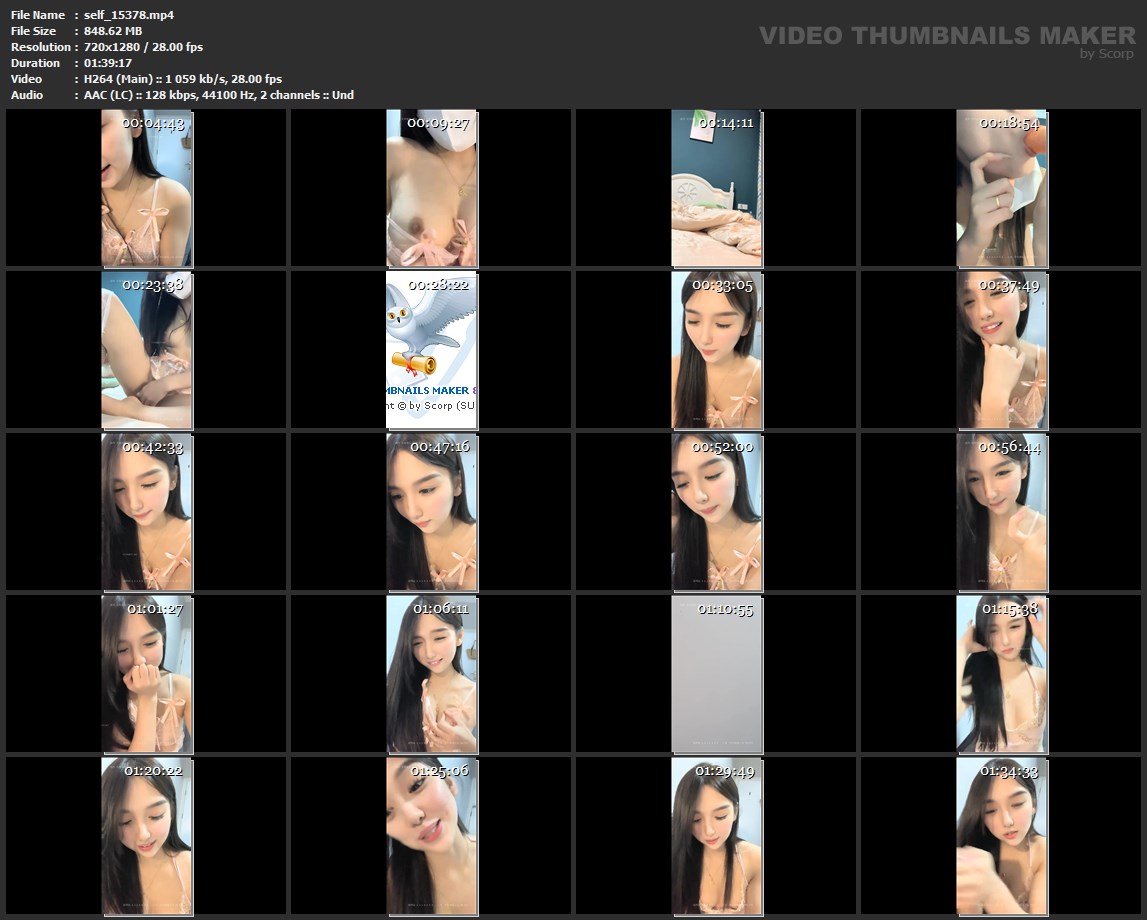Screen dimensions: 1147x920
Task: Open the bedroom thumbnail at 00:14:11
Action: pyautogui.click(x=716, y=188)
